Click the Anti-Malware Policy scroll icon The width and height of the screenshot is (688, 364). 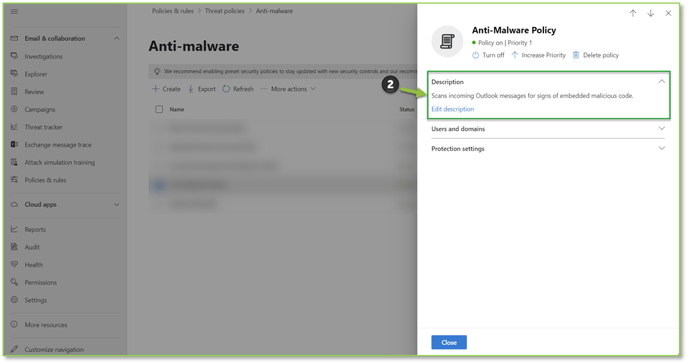[447, 42]
